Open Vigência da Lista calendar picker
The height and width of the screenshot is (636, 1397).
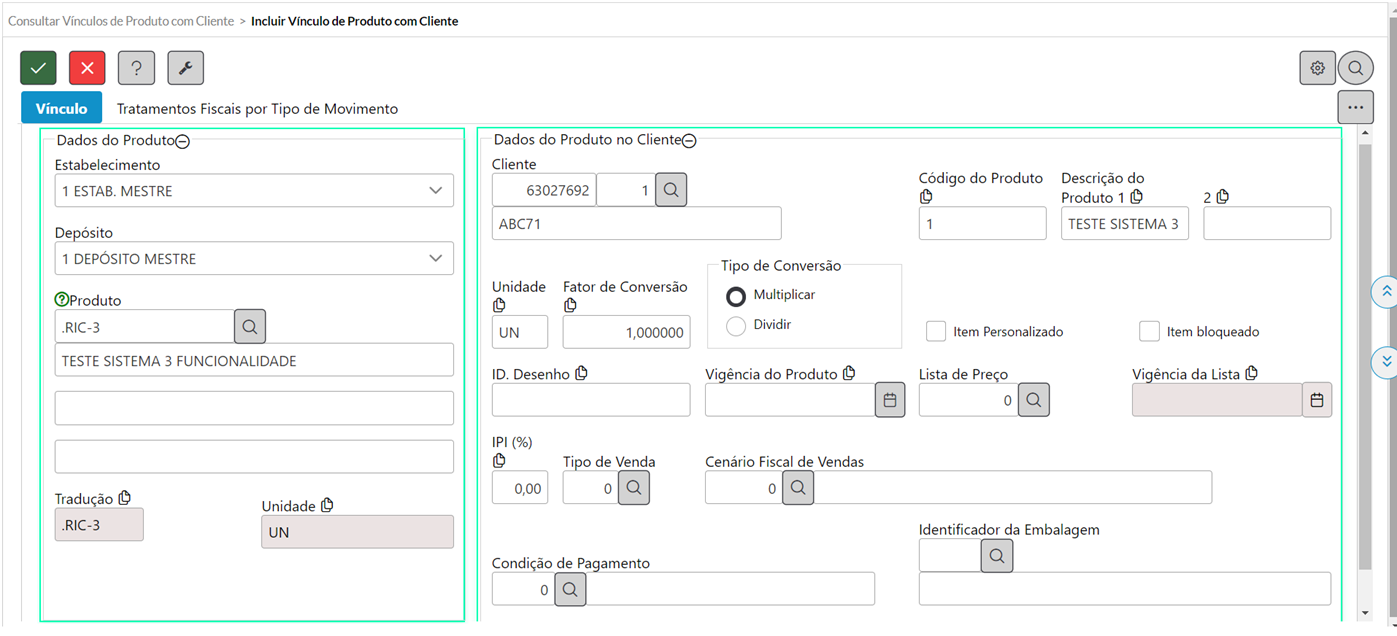point(1317,400)
